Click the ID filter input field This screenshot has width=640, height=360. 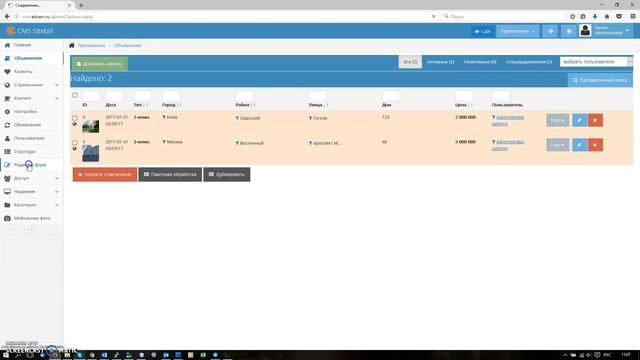(91, 96)
